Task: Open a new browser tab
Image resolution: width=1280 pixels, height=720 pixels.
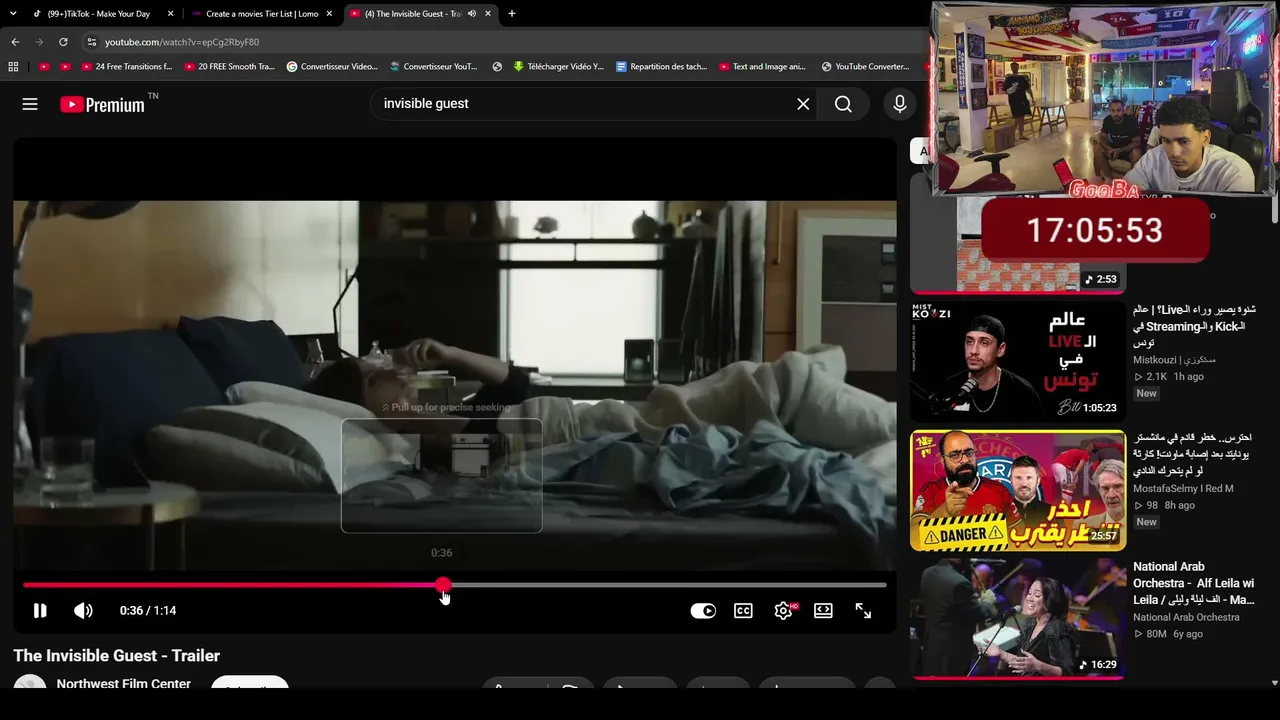Action: pyautogui.click(x=512, y=14)
